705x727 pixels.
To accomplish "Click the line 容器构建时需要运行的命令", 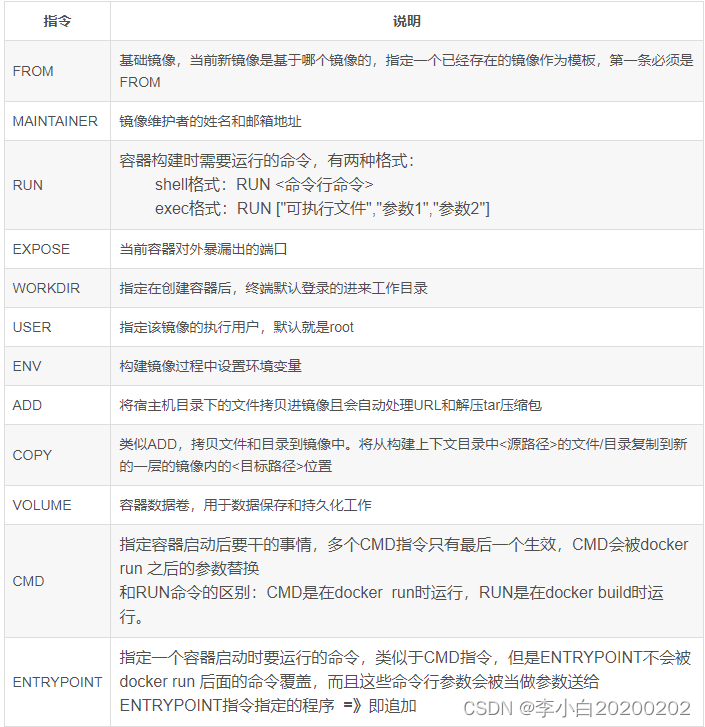I will tap(267, 161).
